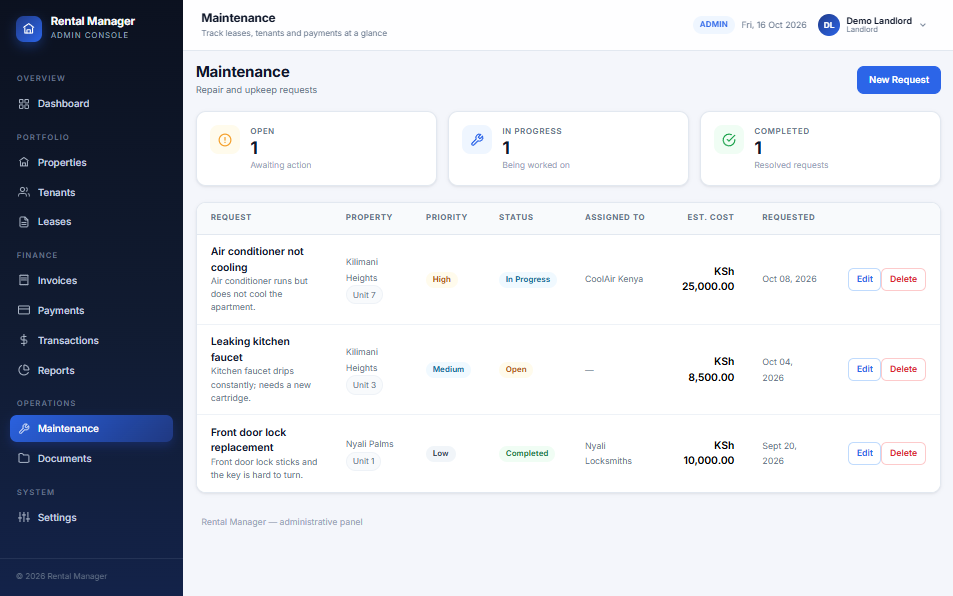Click the ADMIN role badge
The width and height of the screenshot is (953, 596).
coord(714,25)
